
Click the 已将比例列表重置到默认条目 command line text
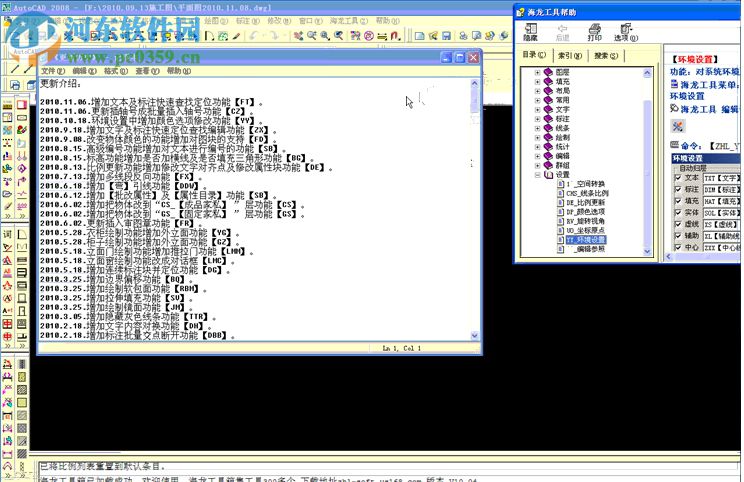tap(102, 466)
